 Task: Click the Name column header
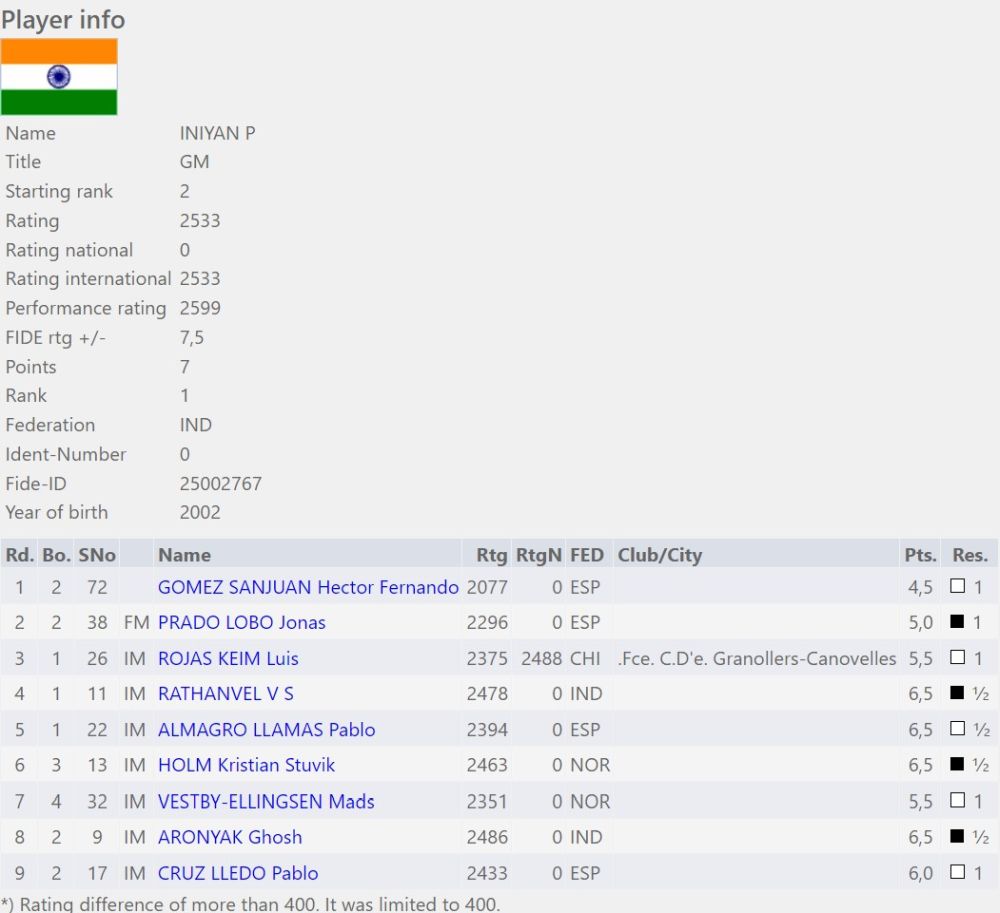(x=184, y=555)
